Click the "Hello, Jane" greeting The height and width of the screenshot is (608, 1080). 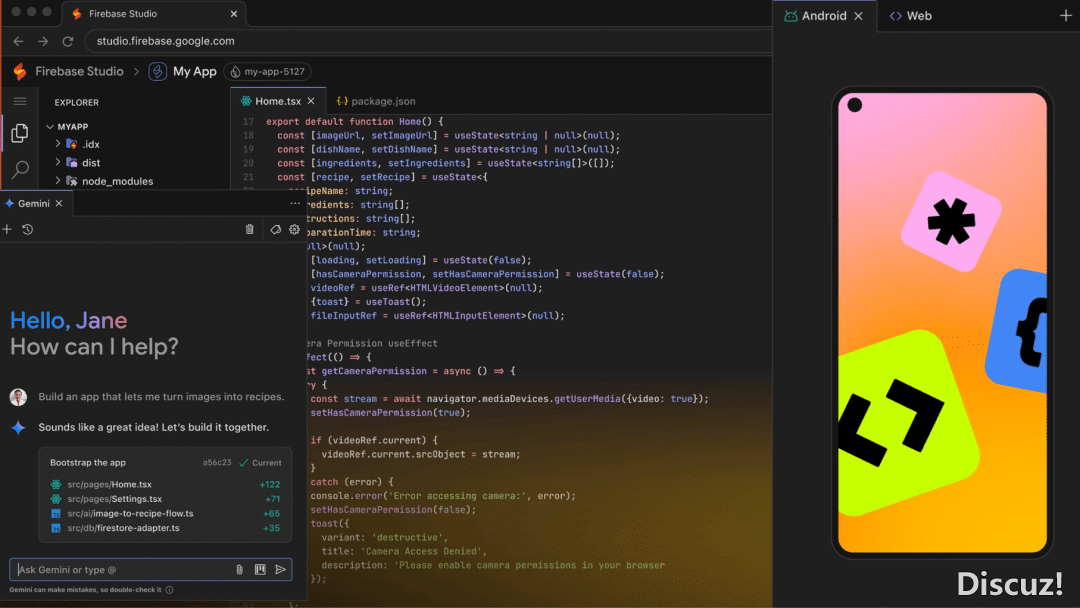point(69,320)
